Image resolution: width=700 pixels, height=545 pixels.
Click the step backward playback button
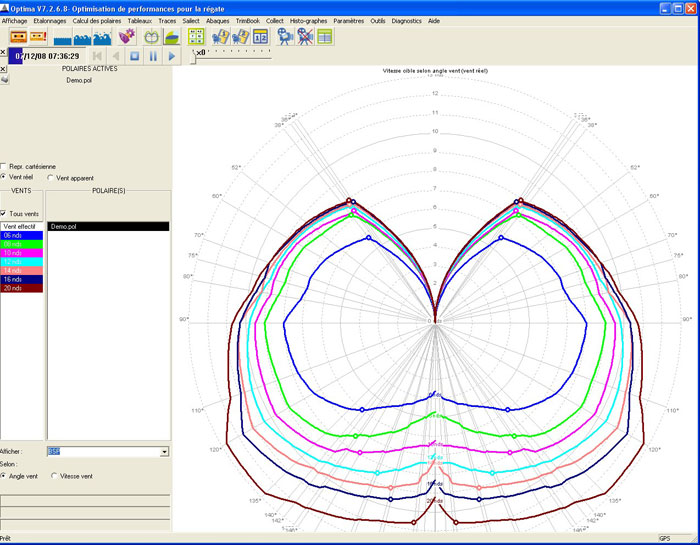tap(116, 56)
